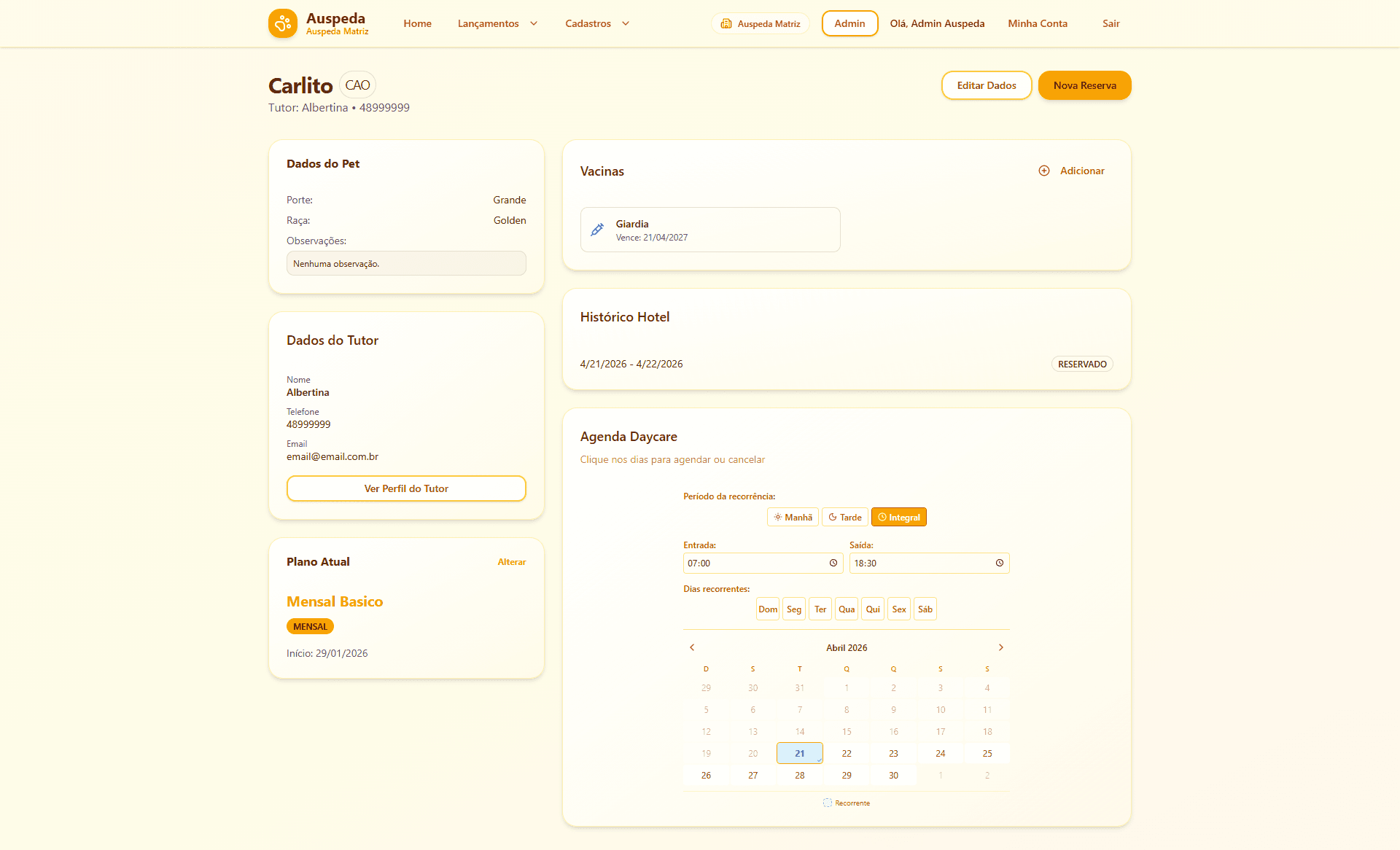Select day 22 in the Daycare calendar
Image resolution: width=1400 pixels, height=850 pixels.
pyautogui.click(x=846, y=753)
